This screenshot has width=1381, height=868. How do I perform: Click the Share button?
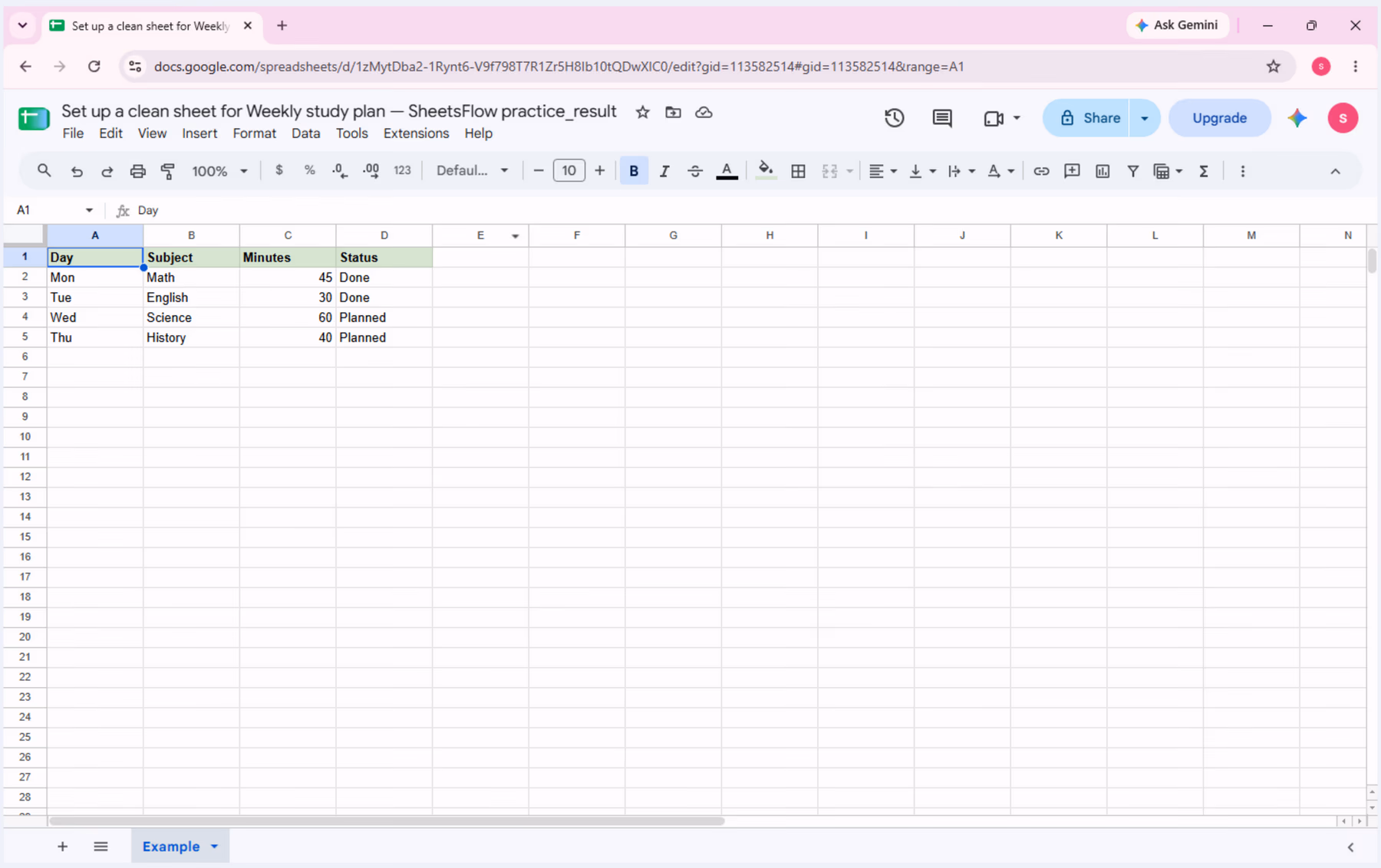1086,118
